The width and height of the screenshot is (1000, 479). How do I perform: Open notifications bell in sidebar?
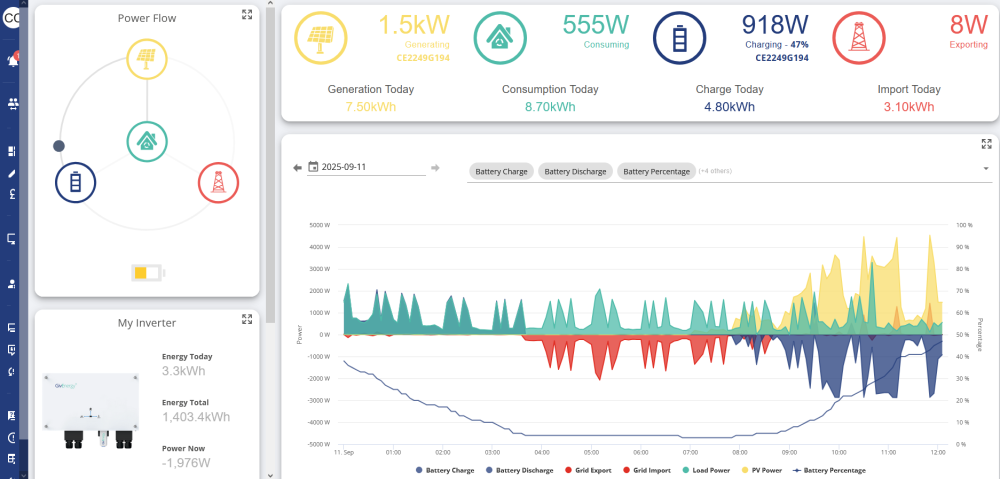tap(12, 61)
